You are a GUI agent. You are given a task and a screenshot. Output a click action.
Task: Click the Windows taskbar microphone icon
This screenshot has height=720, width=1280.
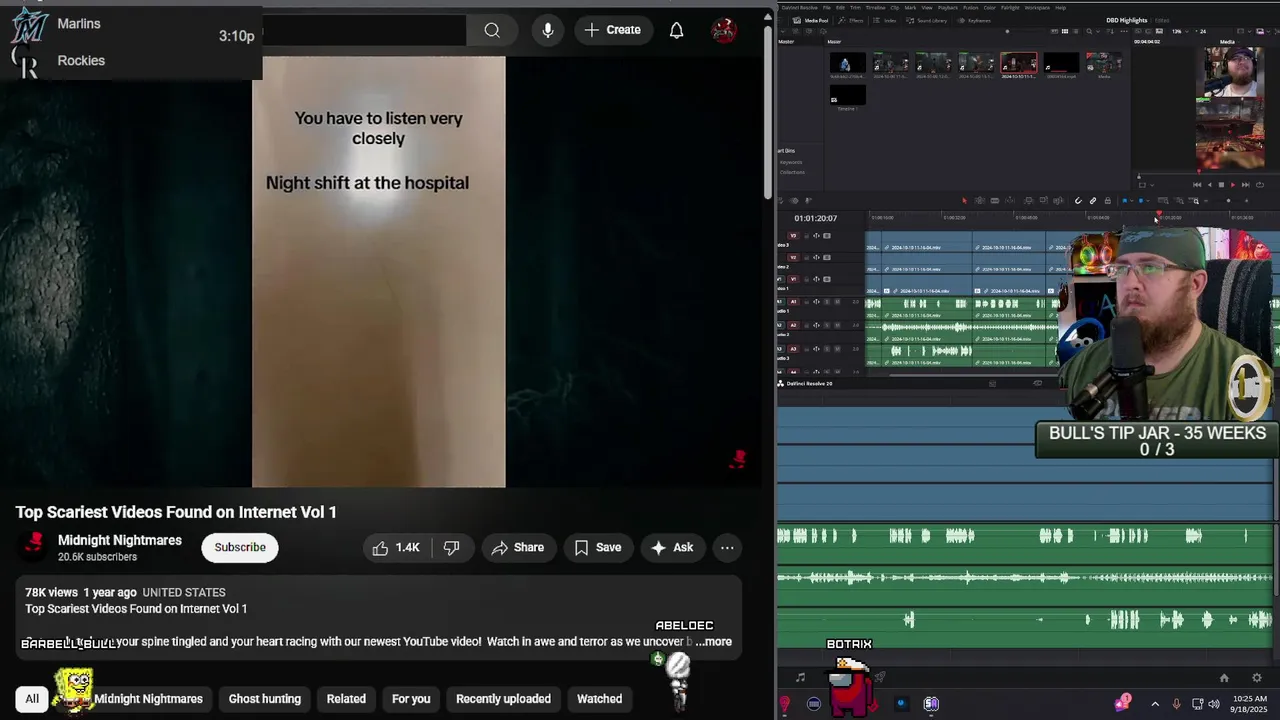coord(1176,704)
